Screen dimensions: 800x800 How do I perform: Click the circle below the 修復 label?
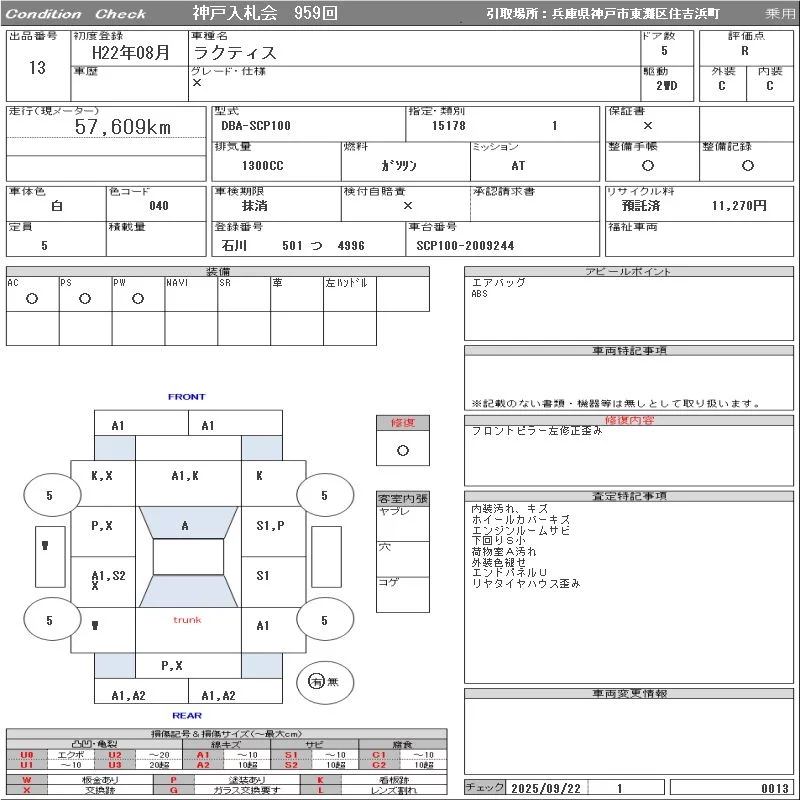[402, 450]
